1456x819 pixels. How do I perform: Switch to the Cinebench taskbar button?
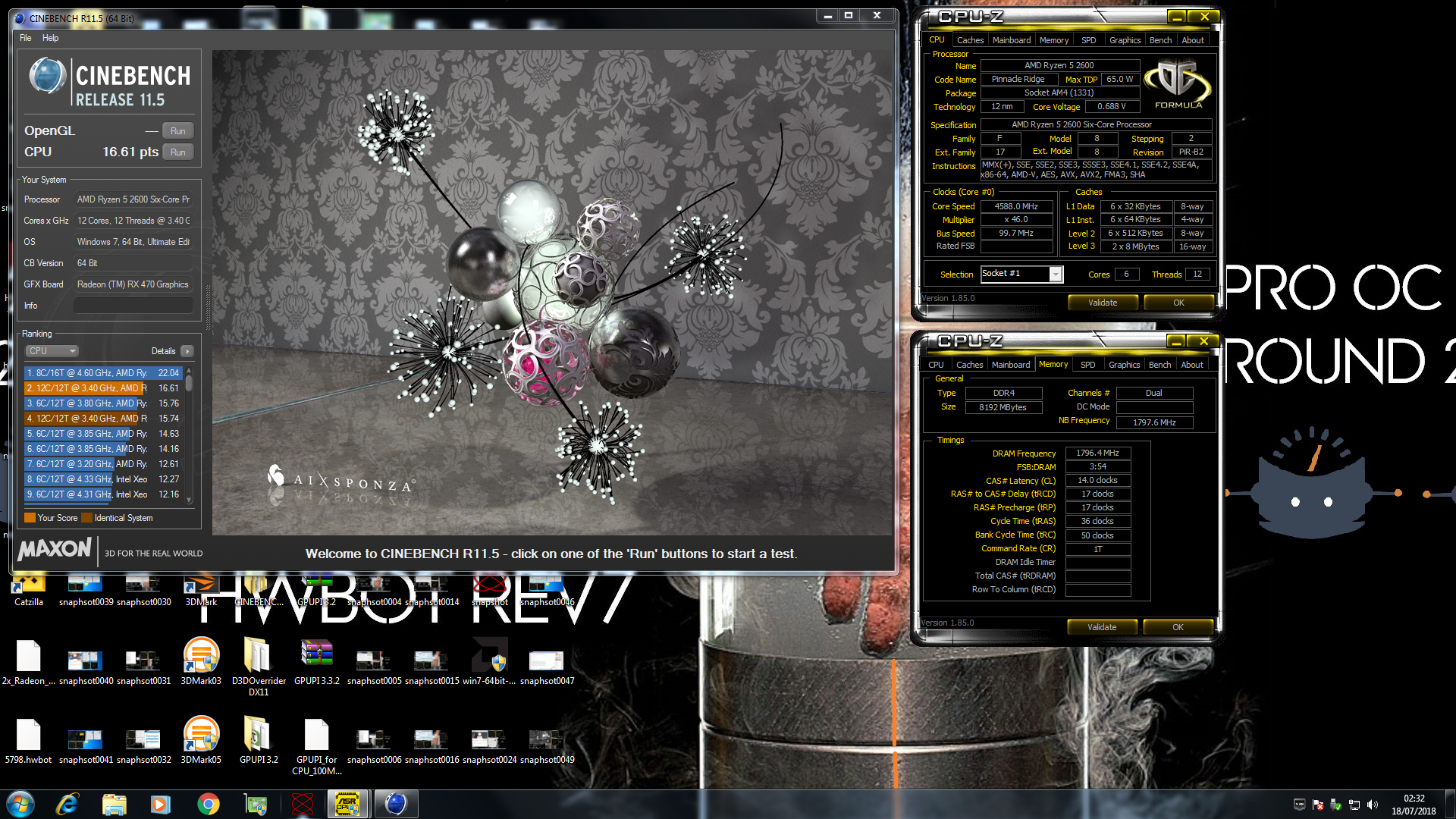396,804
